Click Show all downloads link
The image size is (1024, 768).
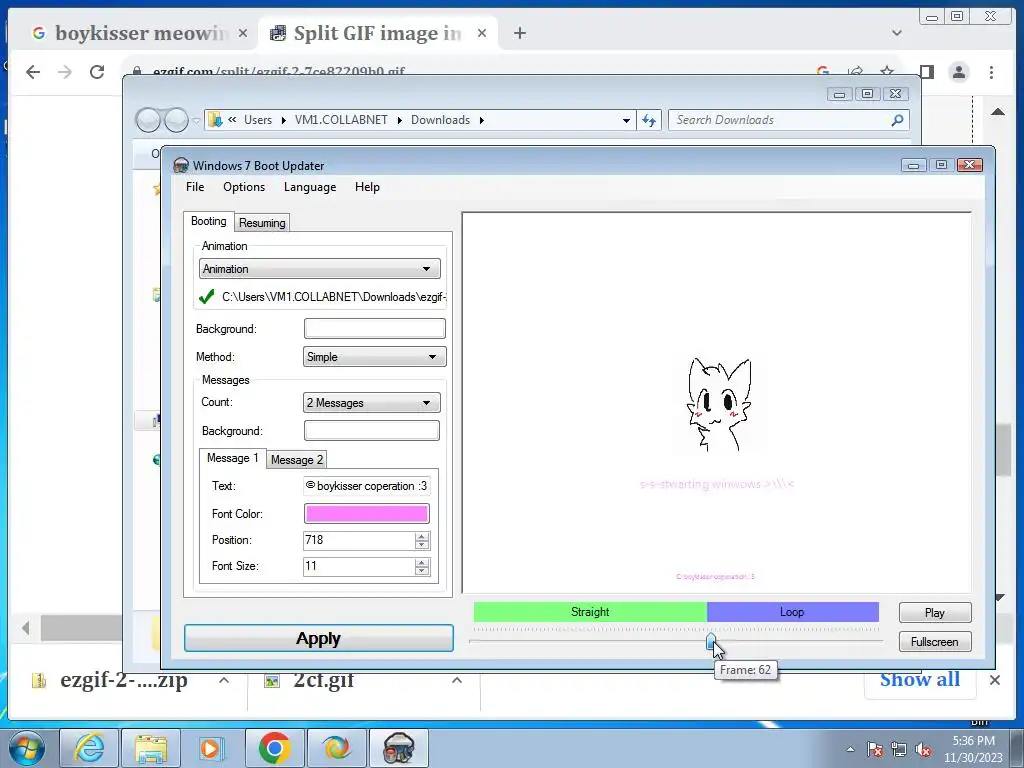[920, 680]
